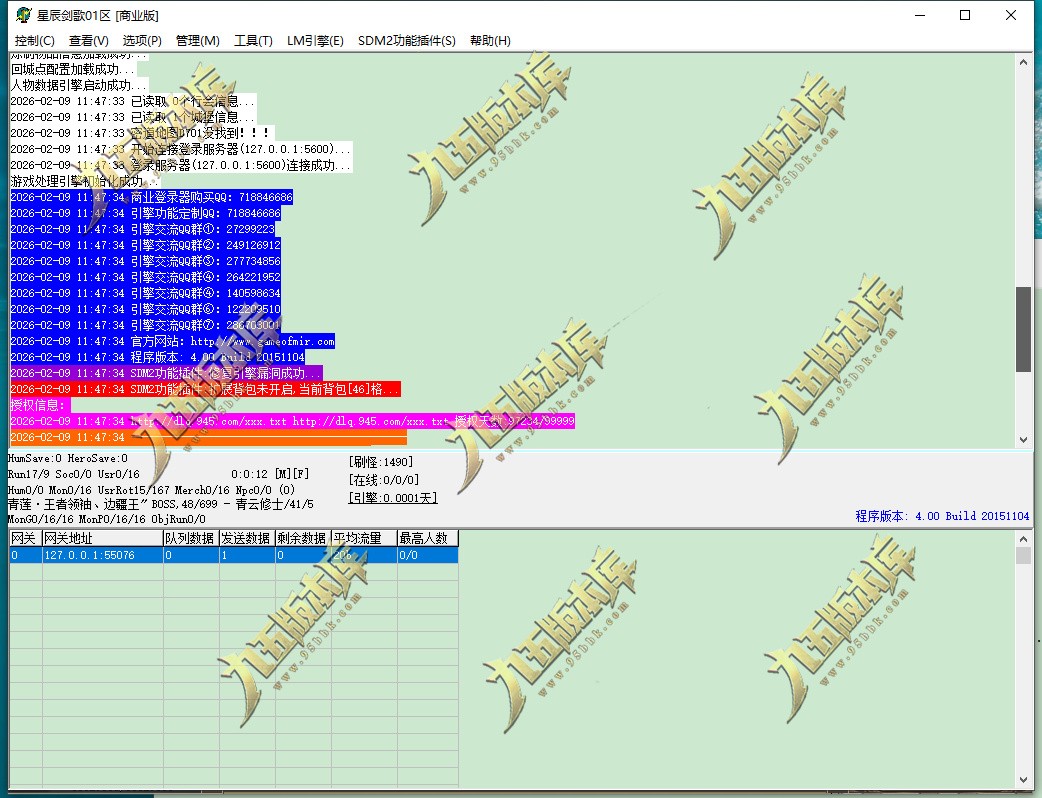Open the SDM2功能插件(S) menu
This screenshot has width=1042, height=798.
point(407,41)
